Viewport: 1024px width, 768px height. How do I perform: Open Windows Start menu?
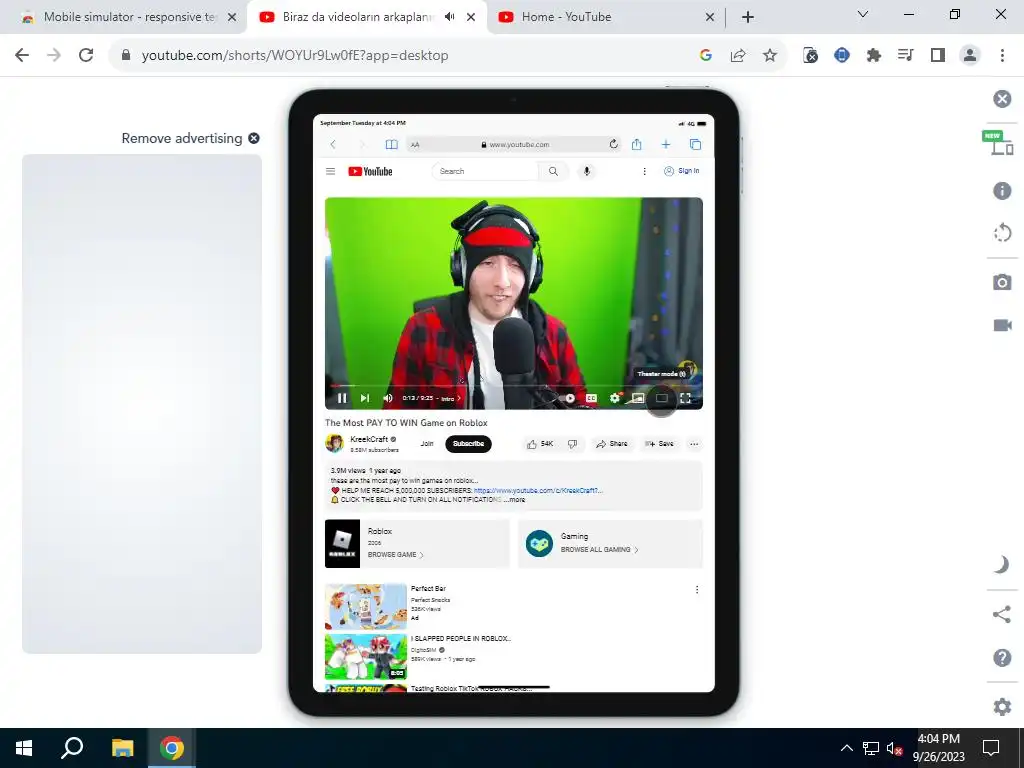(24, 748)
